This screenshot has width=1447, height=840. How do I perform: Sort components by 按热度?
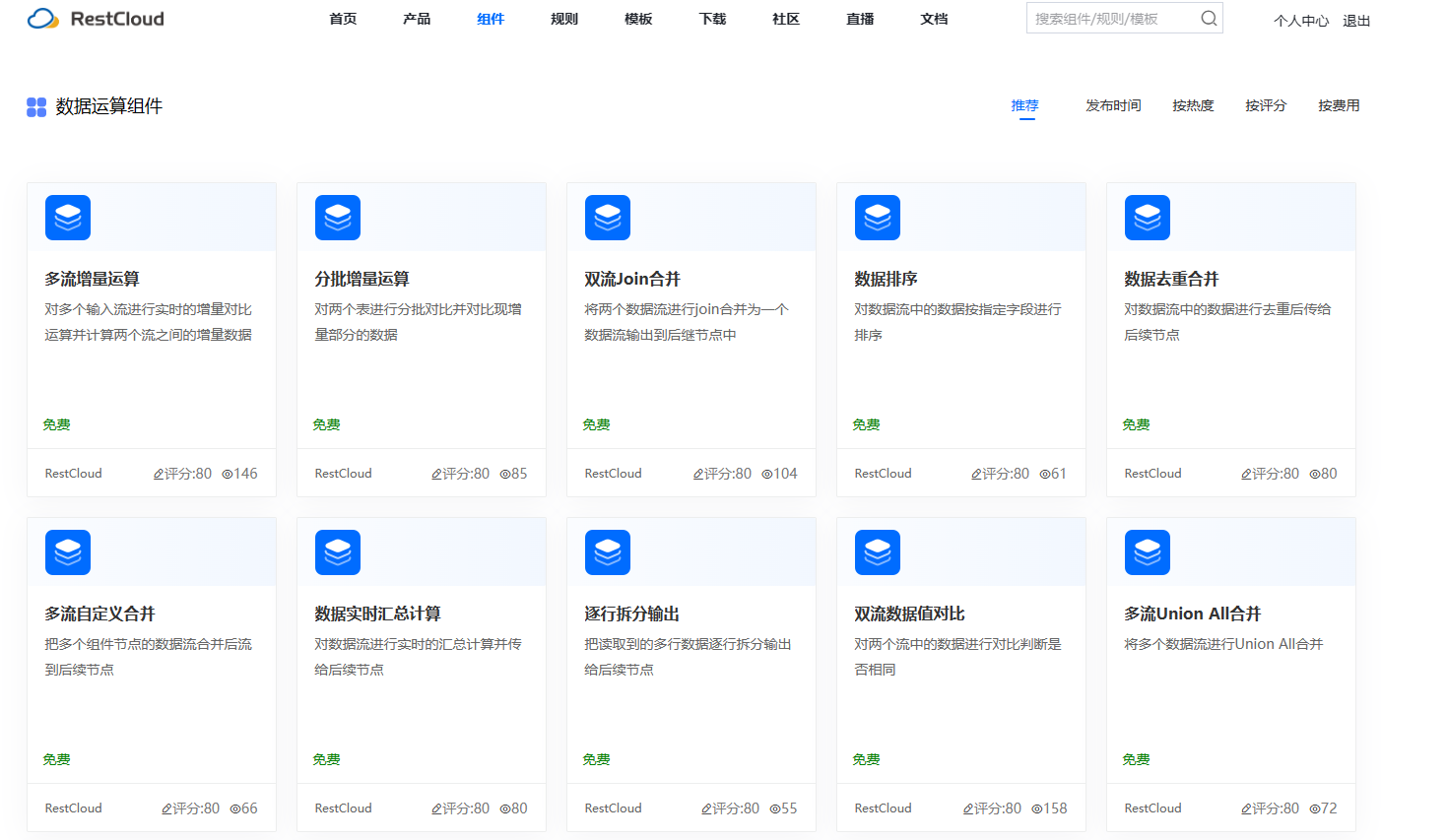pyautogui.click(x=1193, y=105)
